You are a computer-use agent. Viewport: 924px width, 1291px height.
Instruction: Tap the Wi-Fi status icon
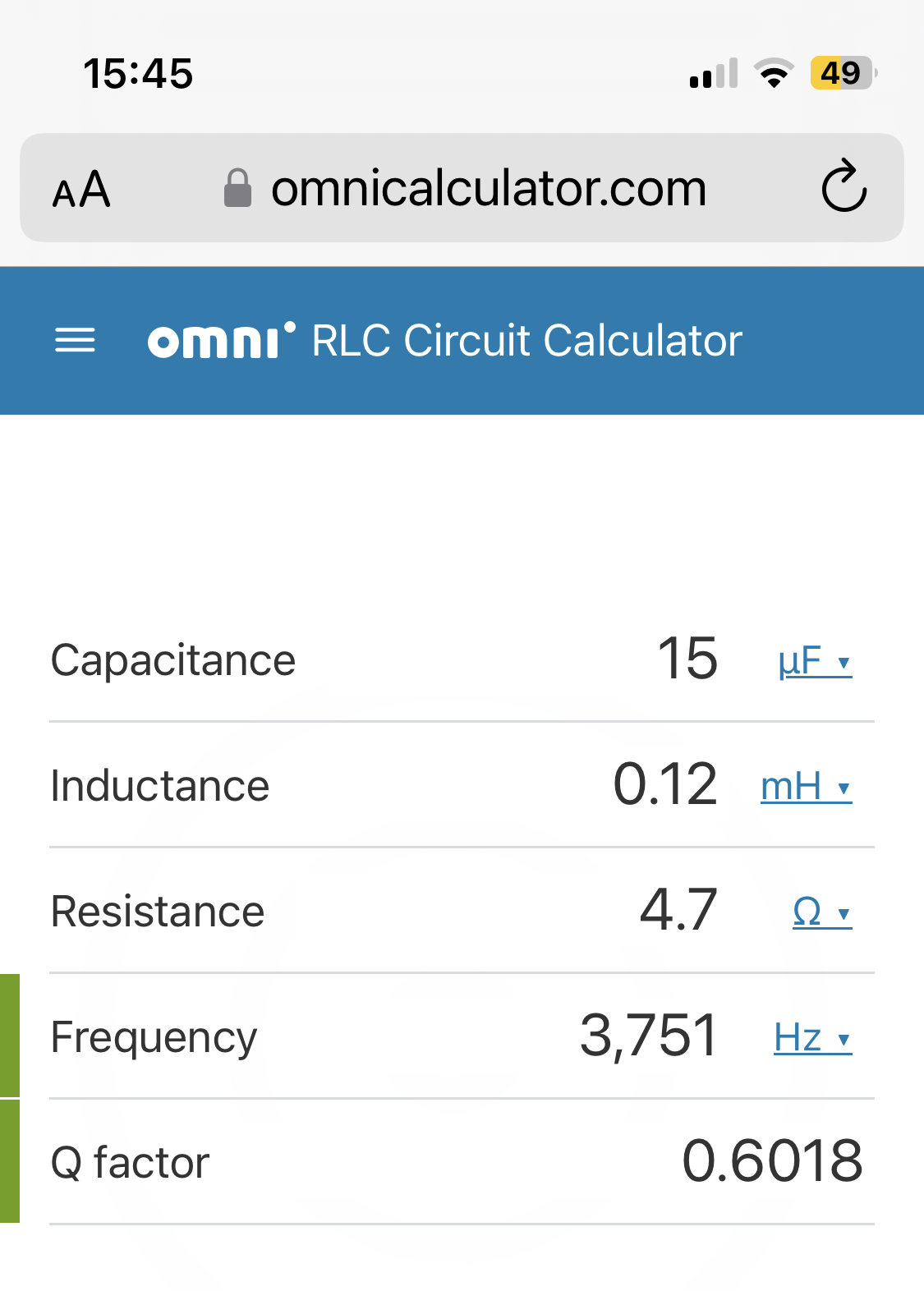774,73
